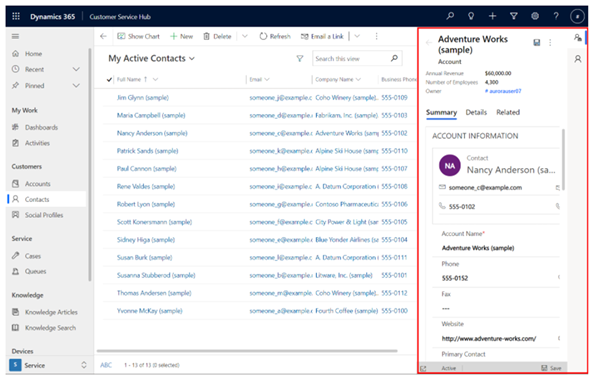Select the top side pane tab icon
600x385 pixels.
pos(578,38)
